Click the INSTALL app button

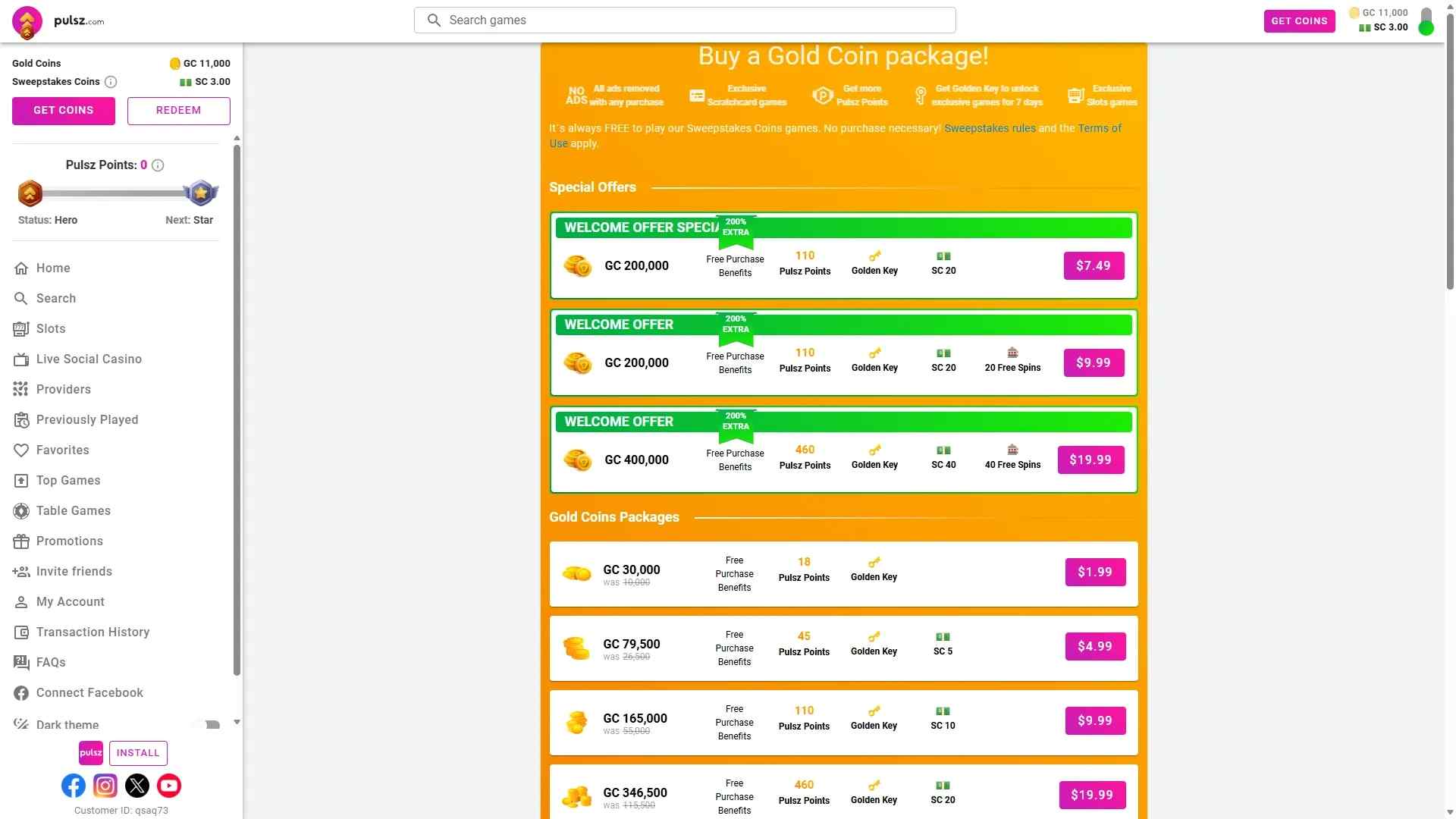click(138, 753)
